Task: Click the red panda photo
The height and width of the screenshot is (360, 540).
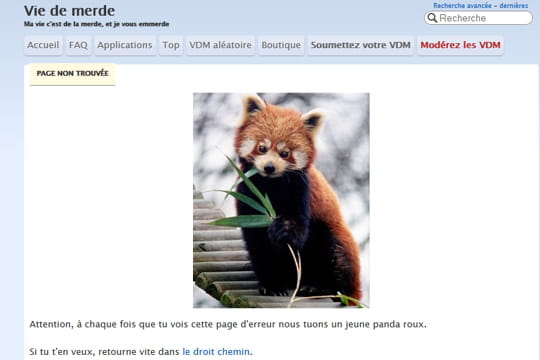Action: (x=281, y=200)
